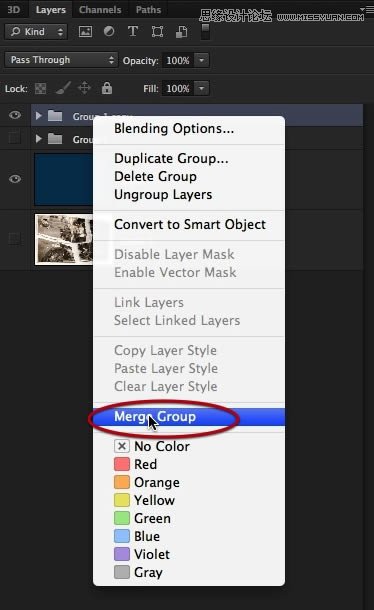The width and height of the screenshot is (374, 610).
Task: Click the Fill 100% value field
Action: tap(178, 88)
